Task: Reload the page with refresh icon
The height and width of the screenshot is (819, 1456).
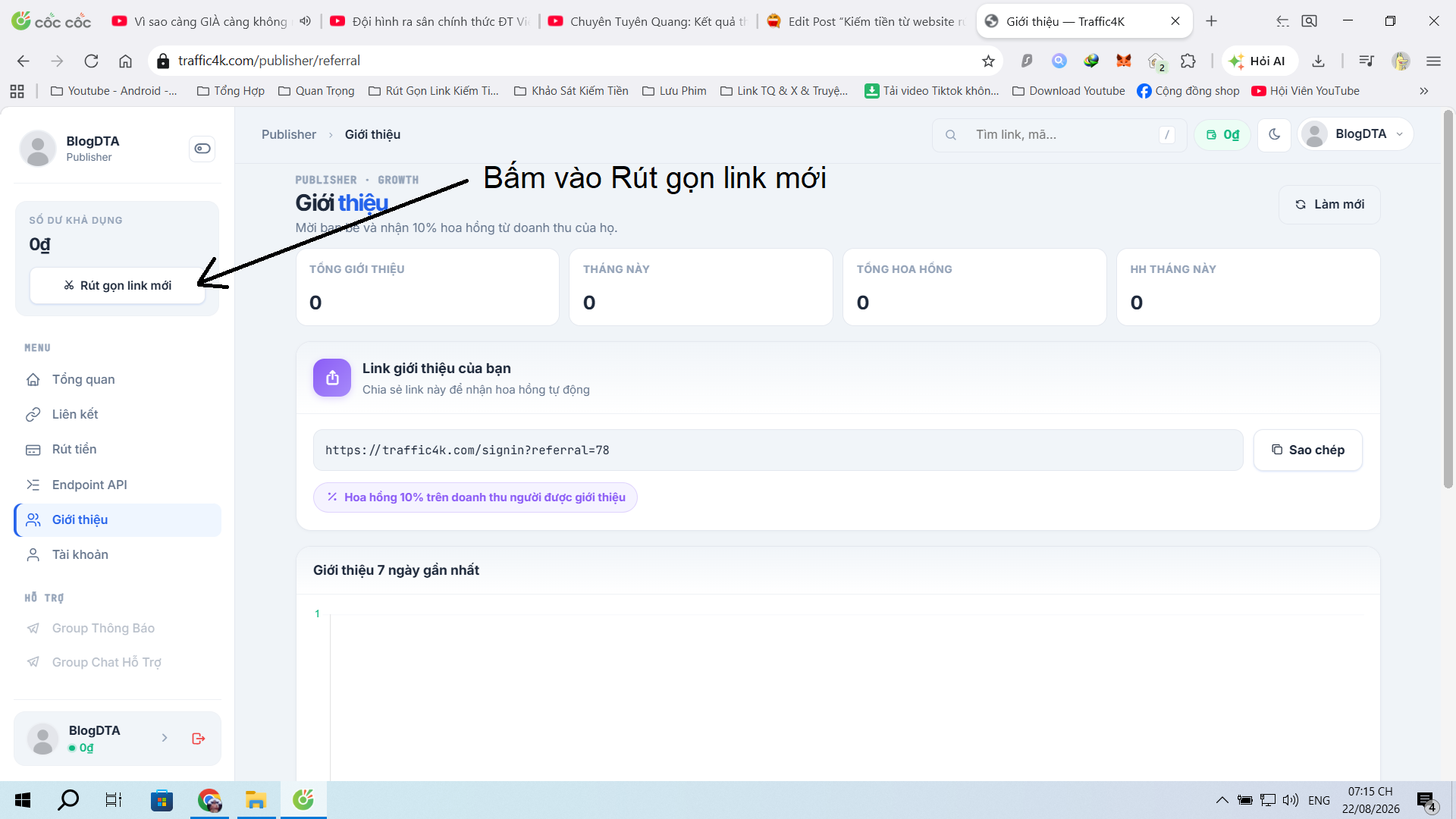Action: coord(91,61)
